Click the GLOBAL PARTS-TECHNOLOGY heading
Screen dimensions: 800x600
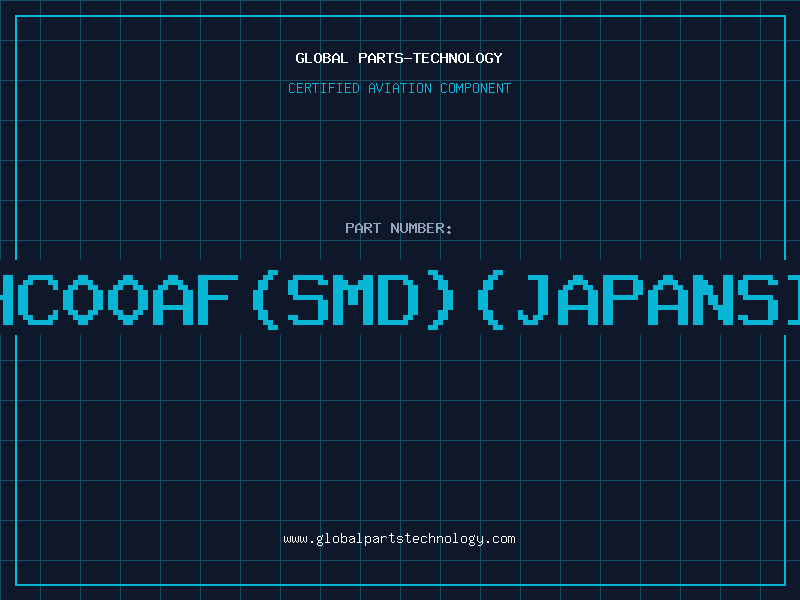[x=399, y=58]
